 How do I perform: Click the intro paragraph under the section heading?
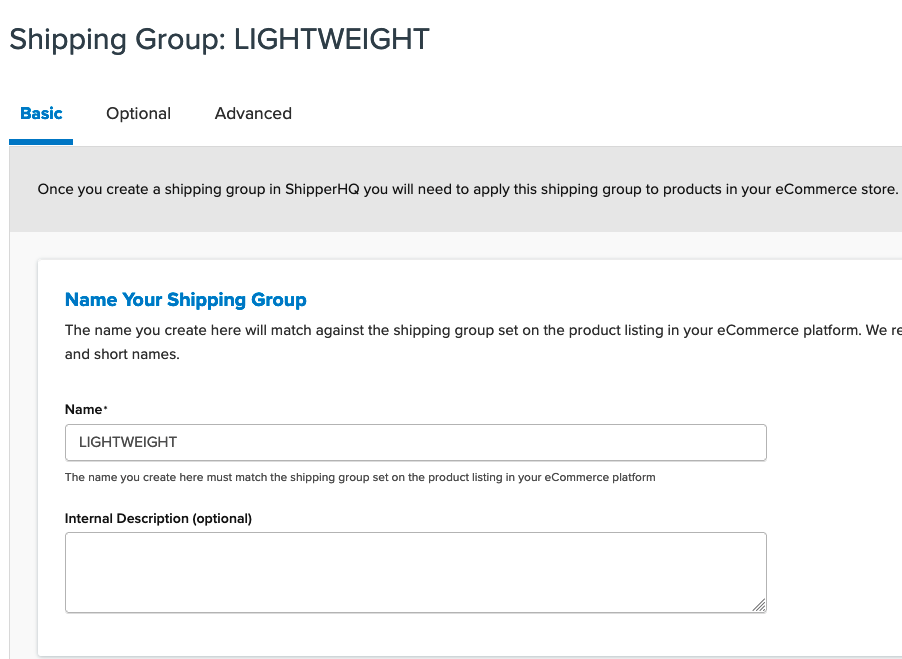click(482, 330)
